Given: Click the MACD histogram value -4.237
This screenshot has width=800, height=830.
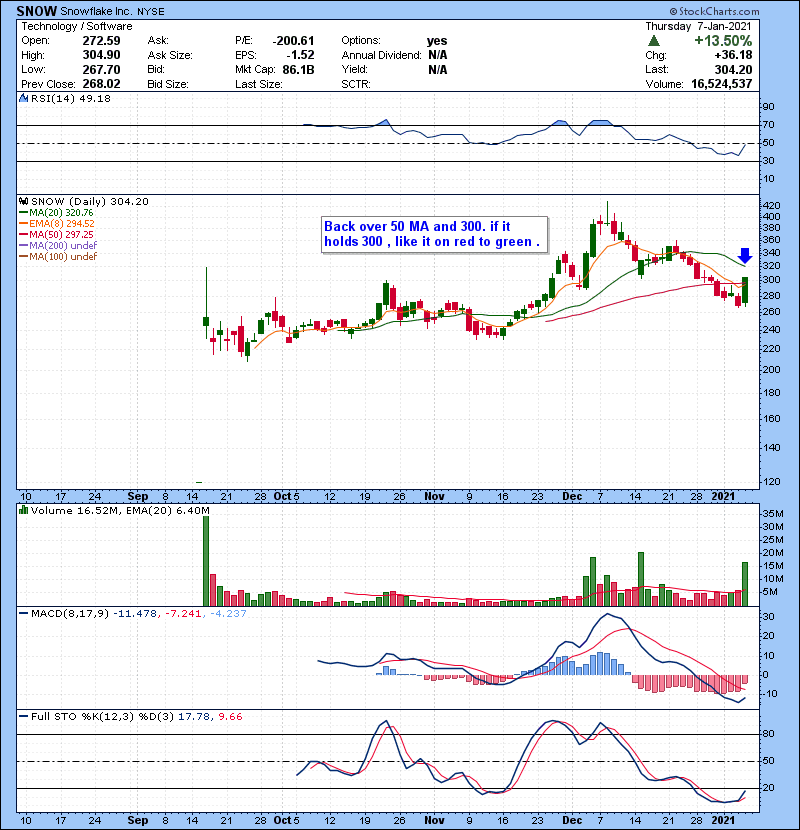Looking at the screenshot, I should [228, 614].
